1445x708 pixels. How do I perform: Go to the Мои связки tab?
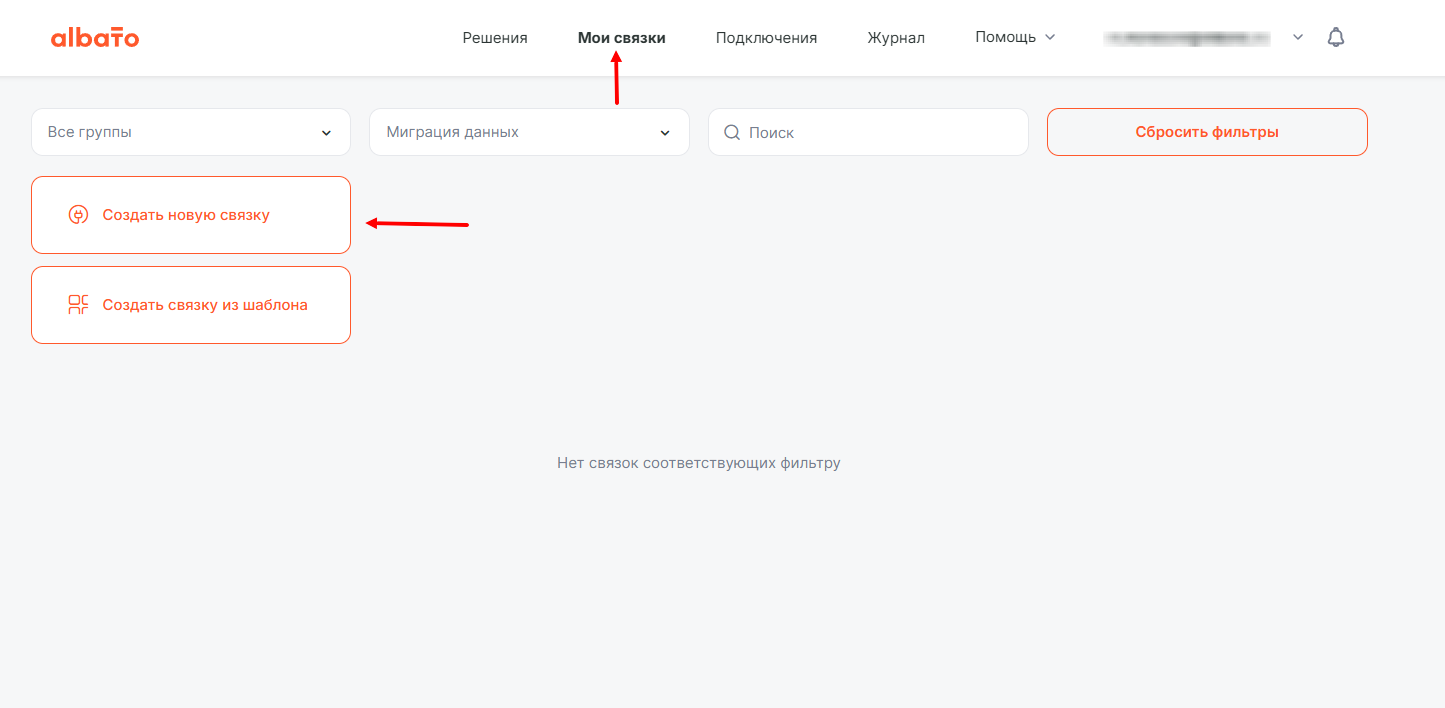point(621,38)
